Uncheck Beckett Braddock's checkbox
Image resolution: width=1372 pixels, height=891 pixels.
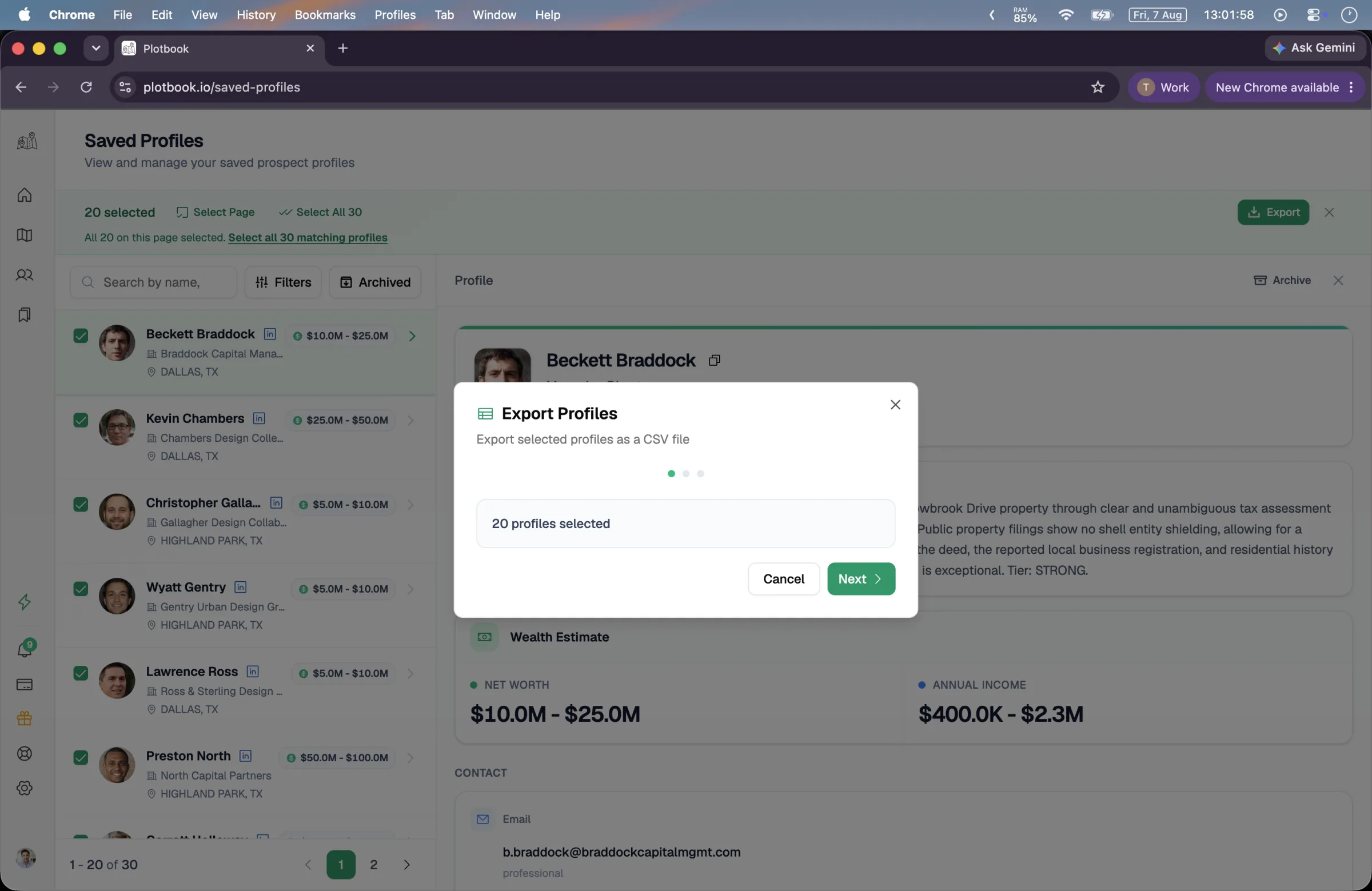pos(81,336)
